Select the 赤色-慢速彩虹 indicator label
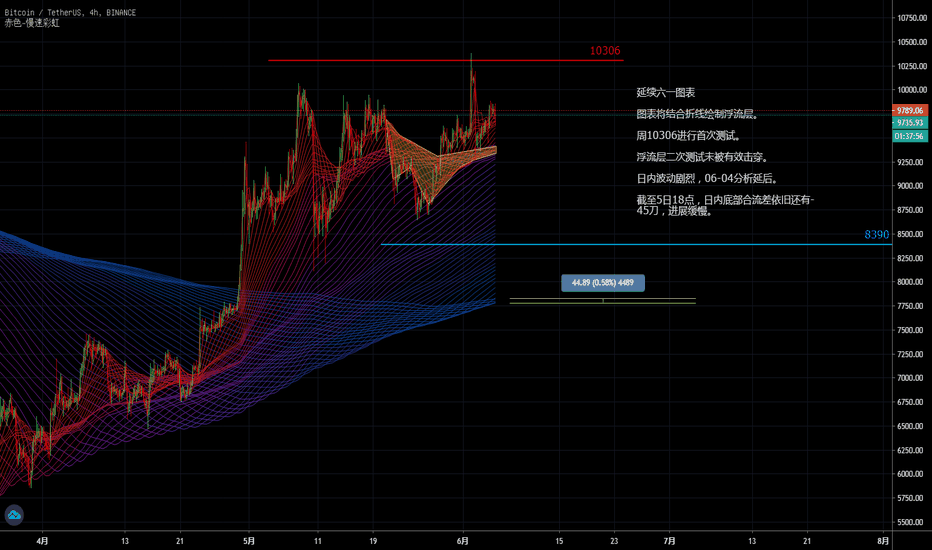 pos(32,23)
